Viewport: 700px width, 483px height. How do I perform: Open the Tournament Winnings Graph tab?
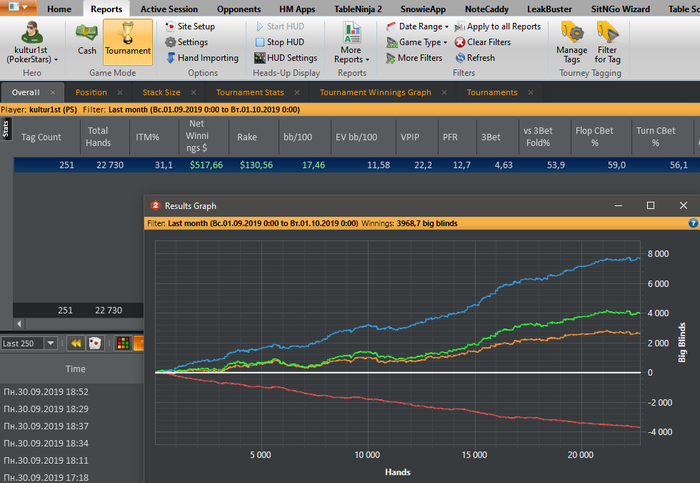tap(375, 93)
